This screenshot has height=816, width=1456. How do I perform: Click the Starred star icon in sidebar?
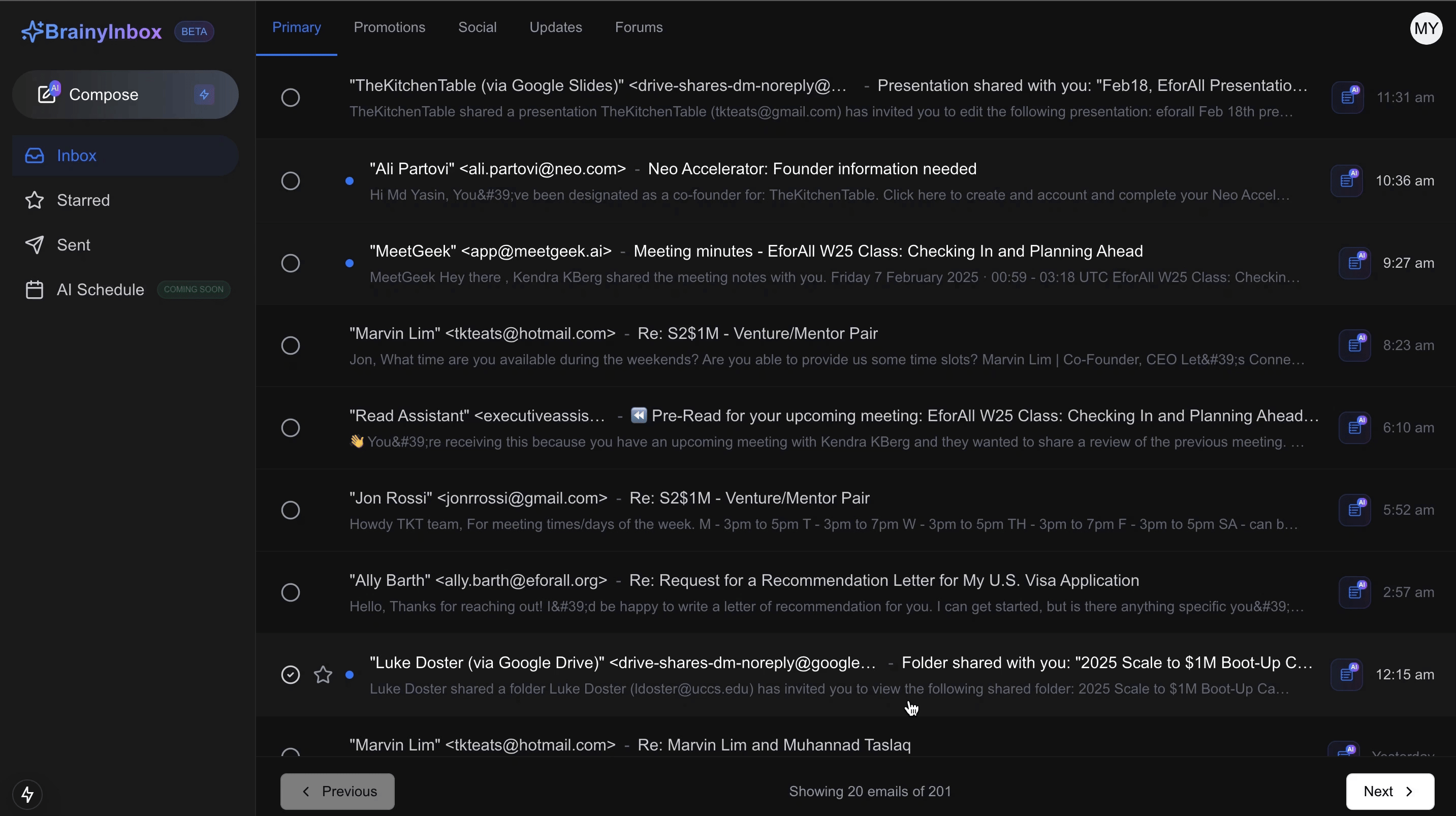point(35,200)
